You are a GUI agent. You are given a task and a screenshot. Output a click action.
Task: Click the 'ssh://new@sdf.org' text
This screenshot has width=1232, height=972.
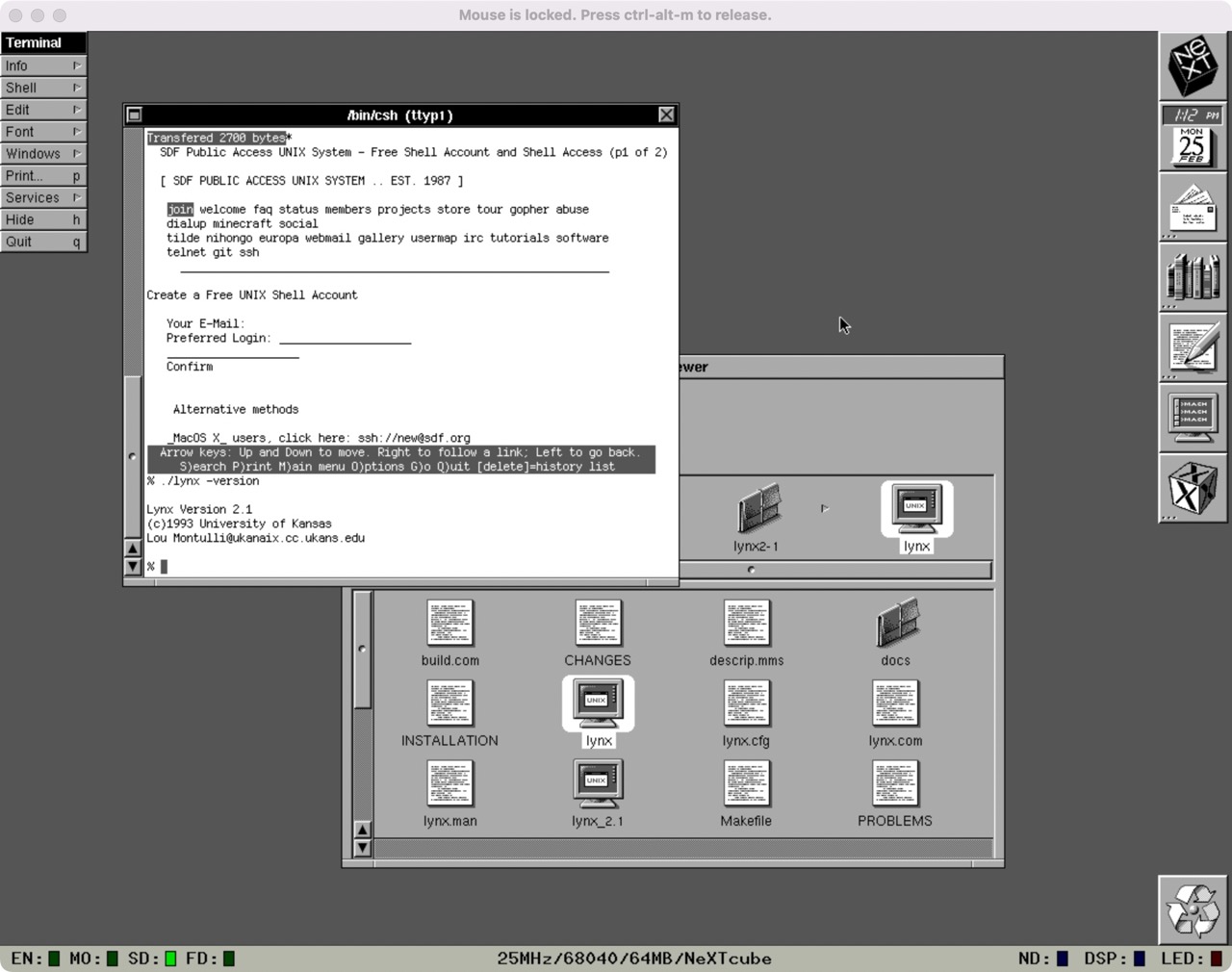click(414, 438)
